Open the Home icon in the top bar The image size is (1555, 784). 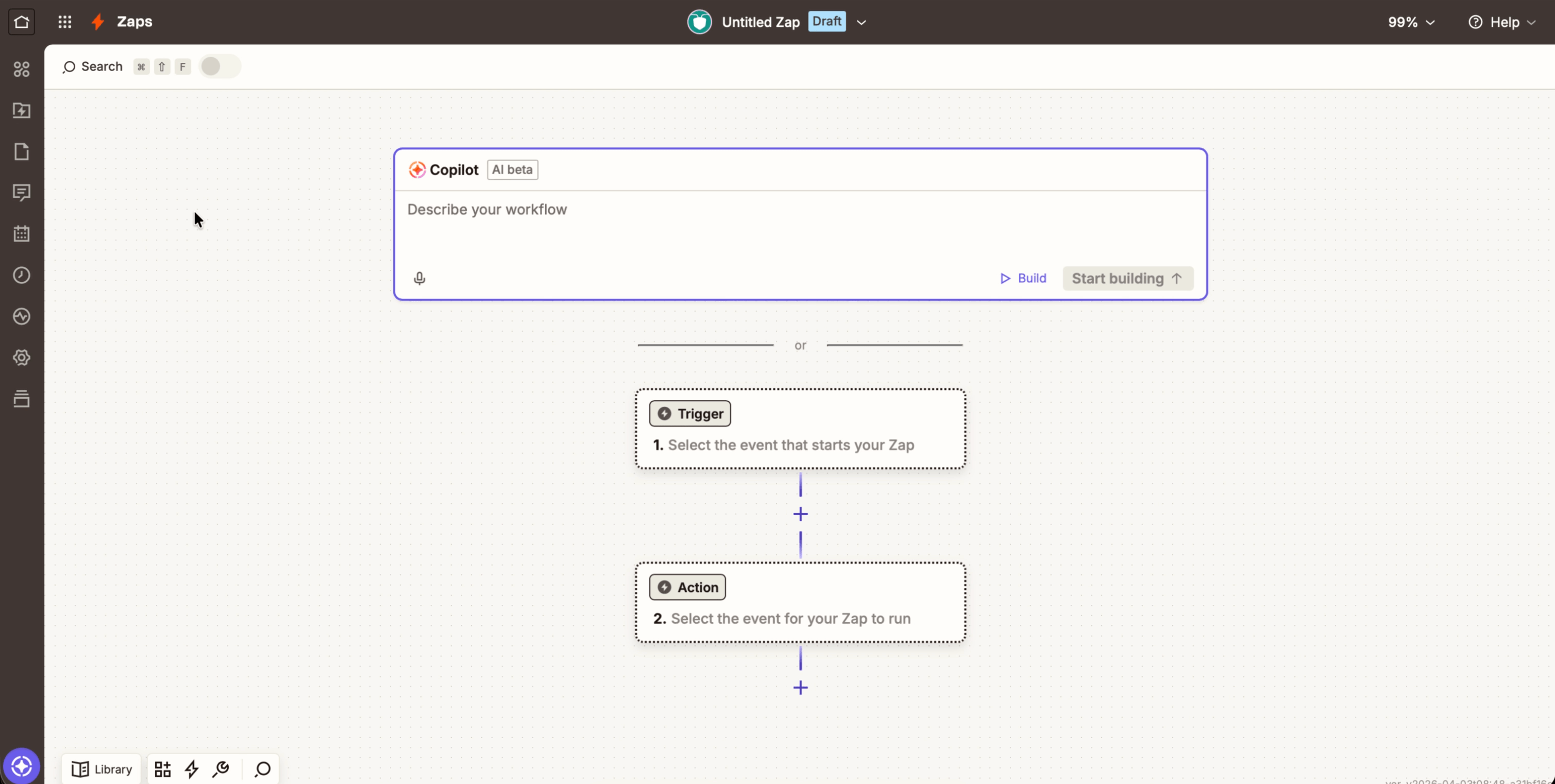click(x=22, y=22)
